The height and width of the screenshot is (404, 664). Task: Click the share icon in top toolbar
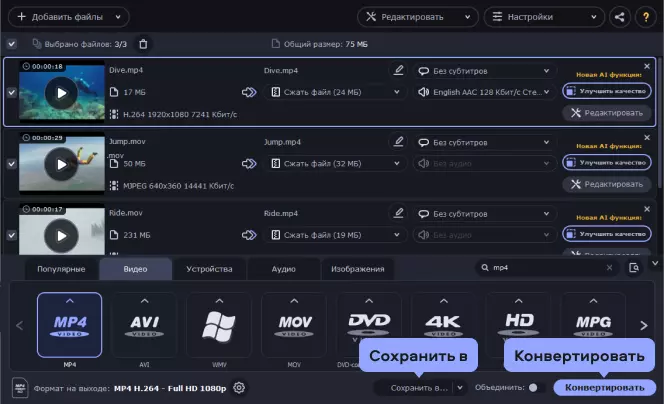click(x=620, y=17)
